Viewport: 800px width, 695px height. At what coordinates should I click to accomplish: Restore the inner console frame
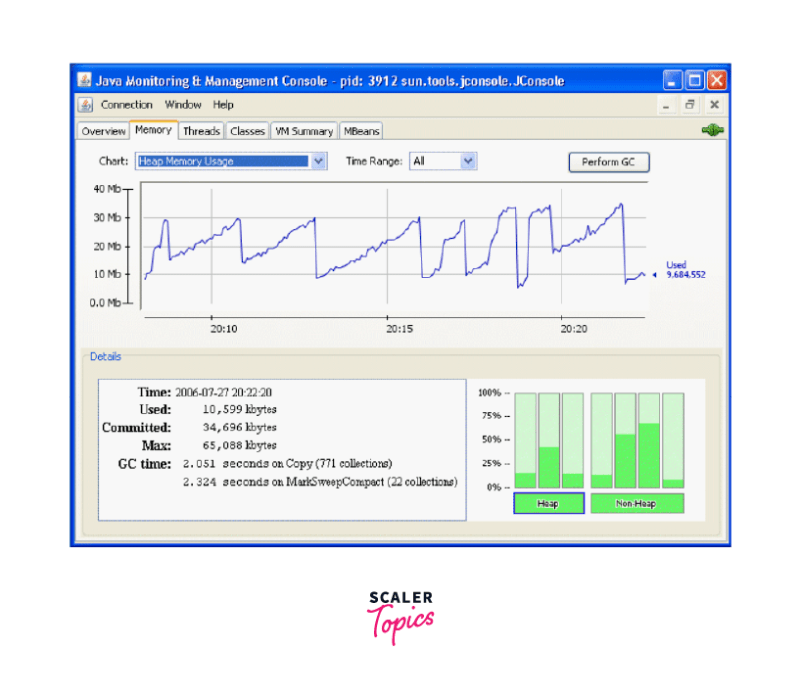tap(690, 104)
